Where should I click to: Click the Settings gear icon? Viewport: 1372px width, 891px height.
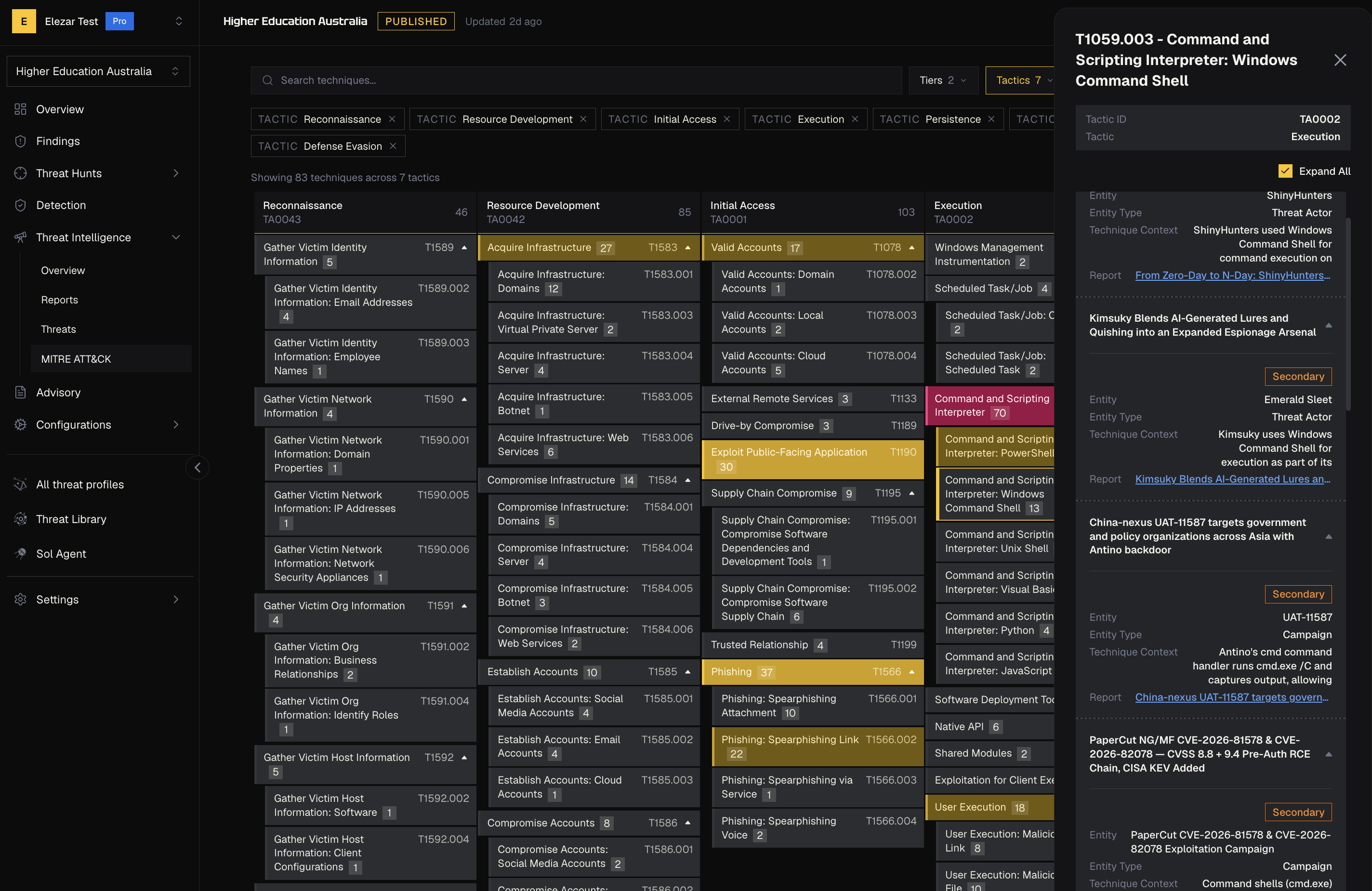[x=21, y=600]
